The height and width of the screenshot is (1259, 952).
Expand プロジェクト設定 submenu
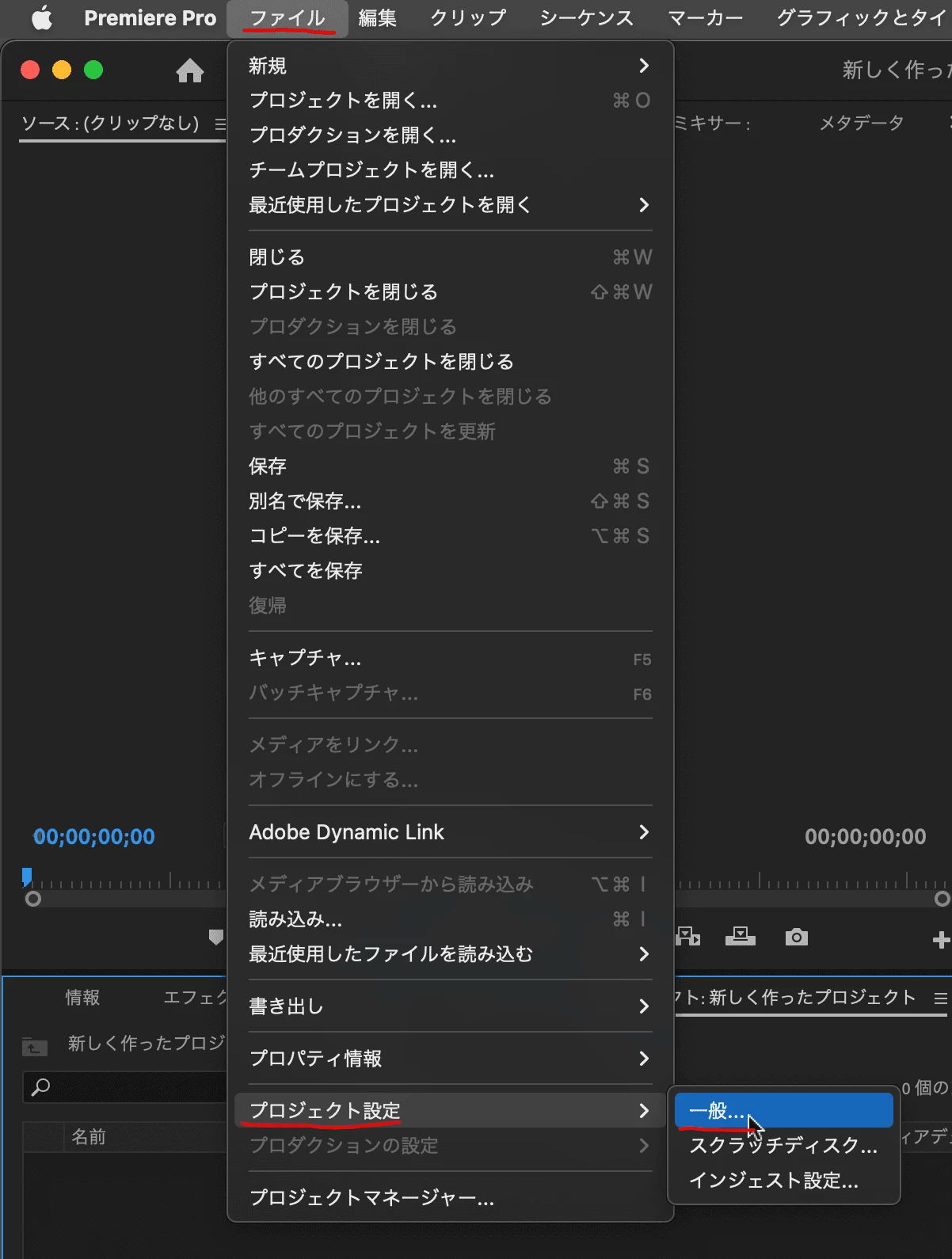click(450, 1111)
